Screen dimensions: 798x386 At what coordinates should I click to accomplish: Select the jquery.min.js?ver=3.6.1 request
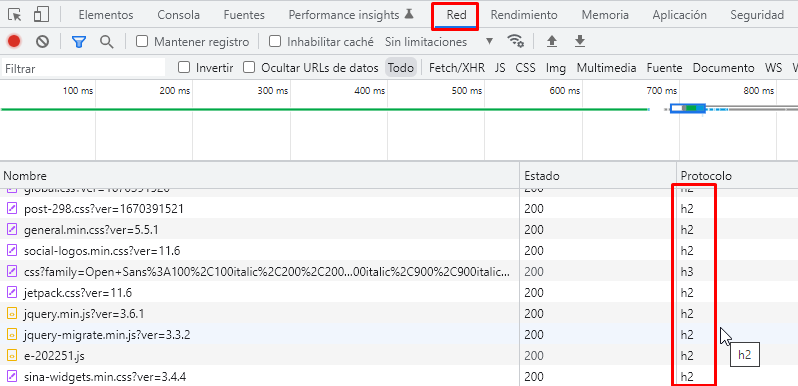click(x=84, y=314)
